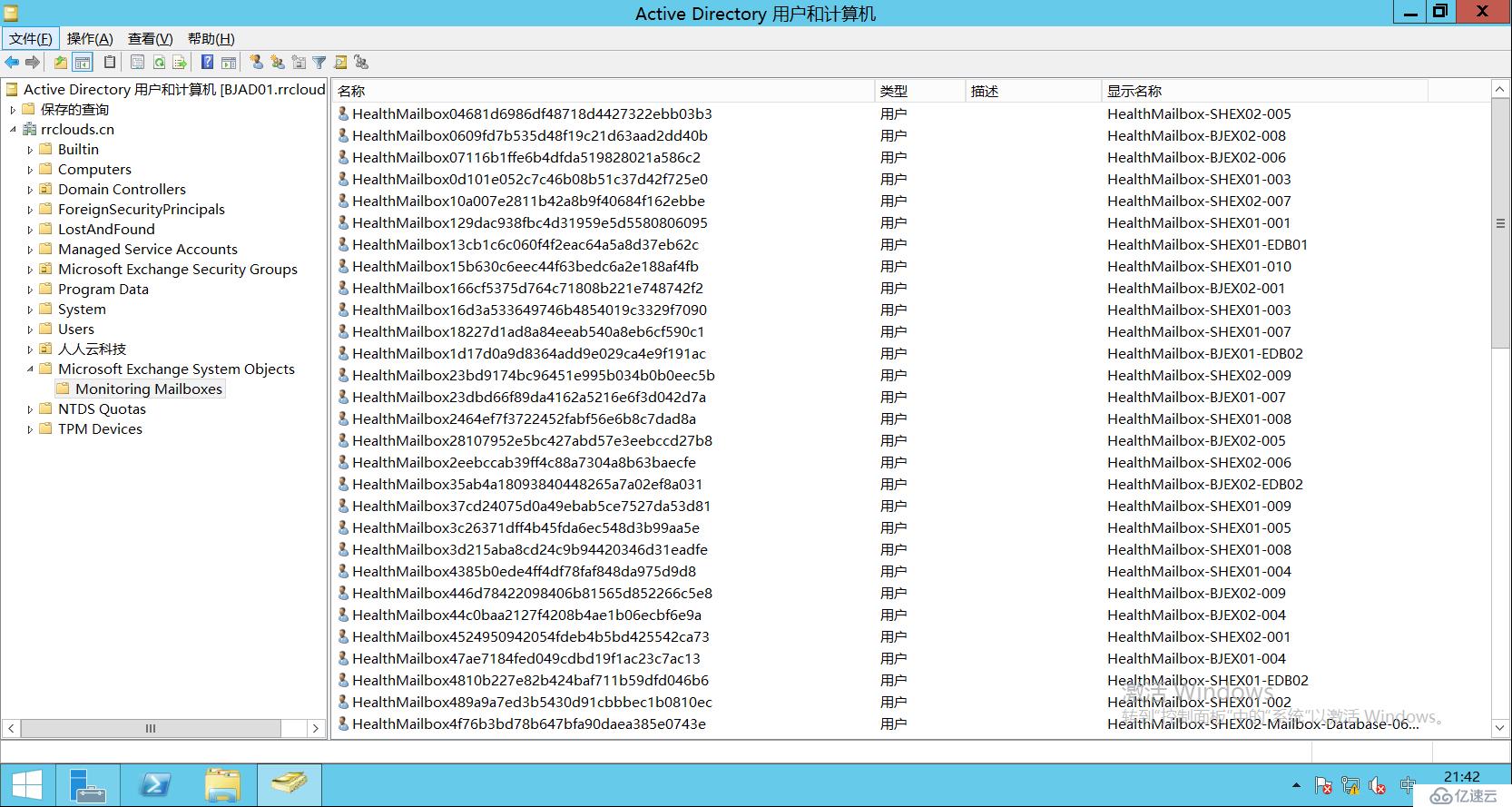Viewport: 1512px width, 807px height.
Task: Click the add-to-group toolbar icon
Action: 361,63
